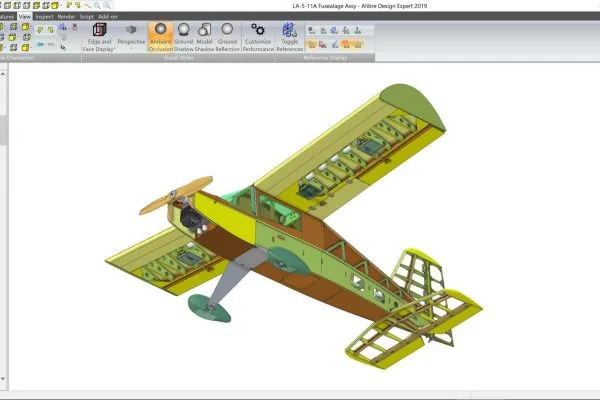Toggle Ambient Occlusion visual style
The height and width of the screenshot is (400, 600).
point(160,38)
